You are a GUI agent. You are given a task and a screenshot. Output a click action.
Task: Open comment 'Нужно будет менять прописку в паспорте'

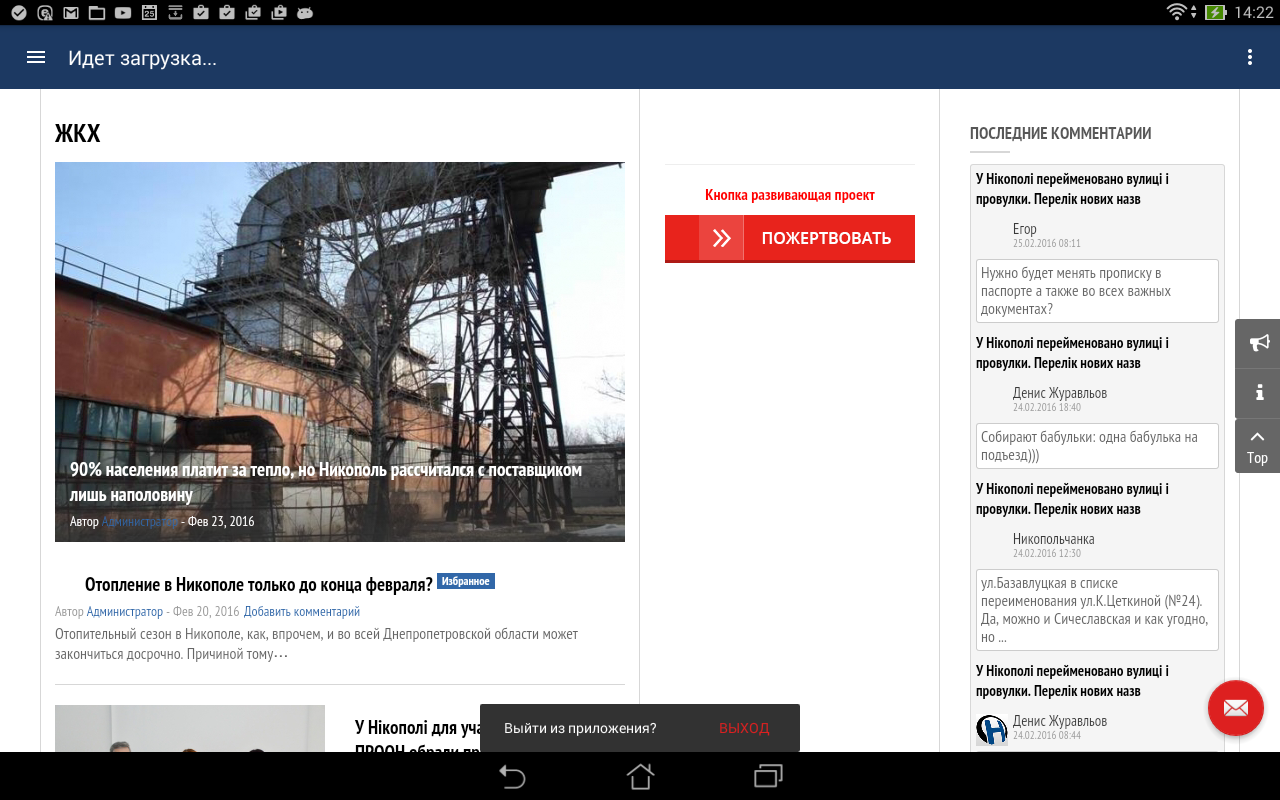coord(1097,291)
